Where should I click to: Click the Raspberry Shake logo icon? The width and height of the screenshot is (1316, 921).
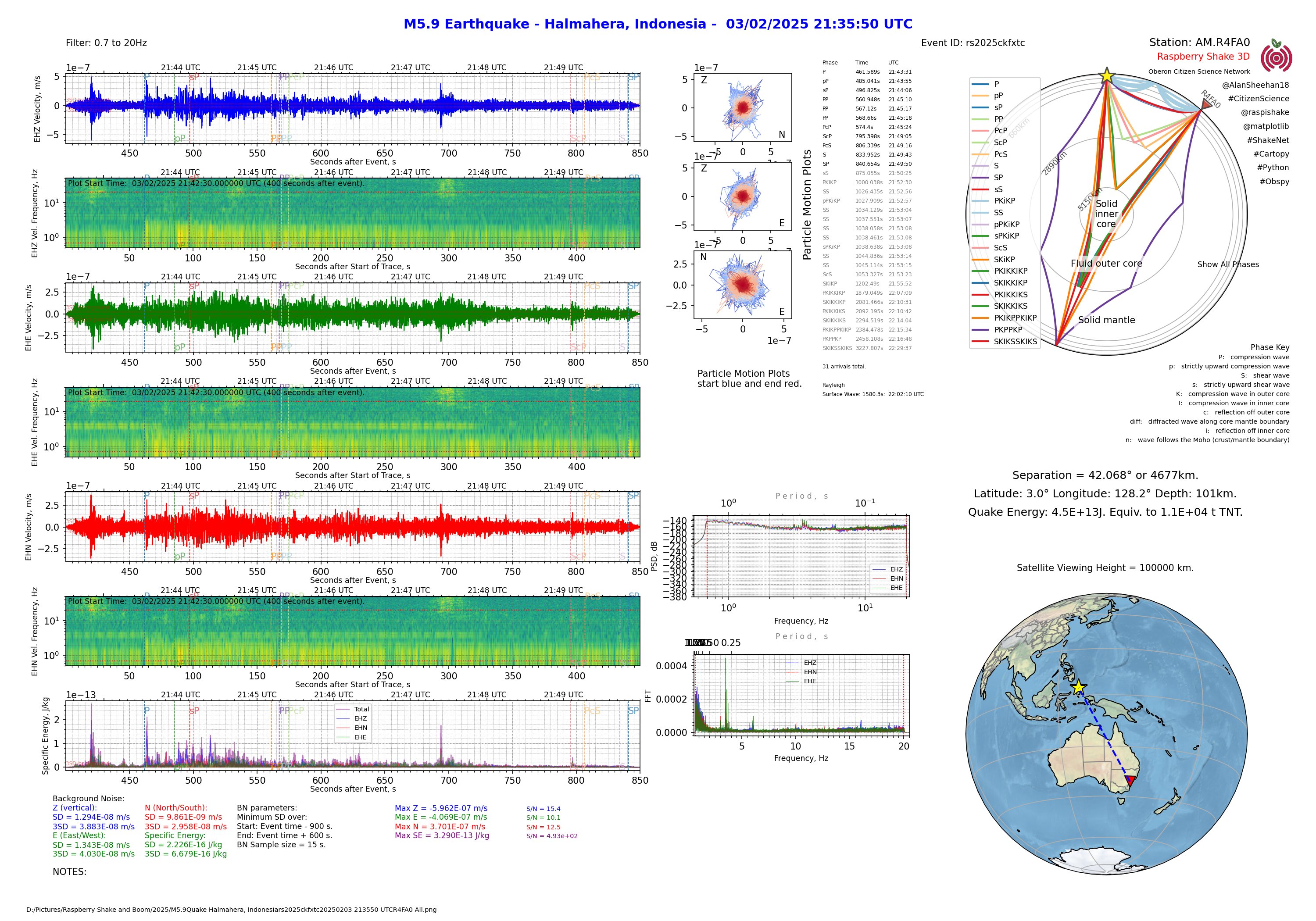(1276, 58)
